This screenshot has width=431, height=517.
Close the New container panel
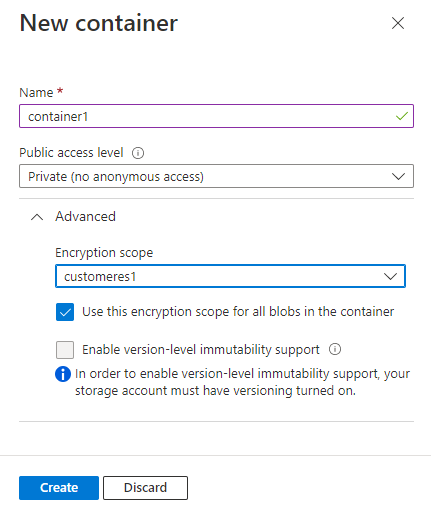click(x=398, y=23)
